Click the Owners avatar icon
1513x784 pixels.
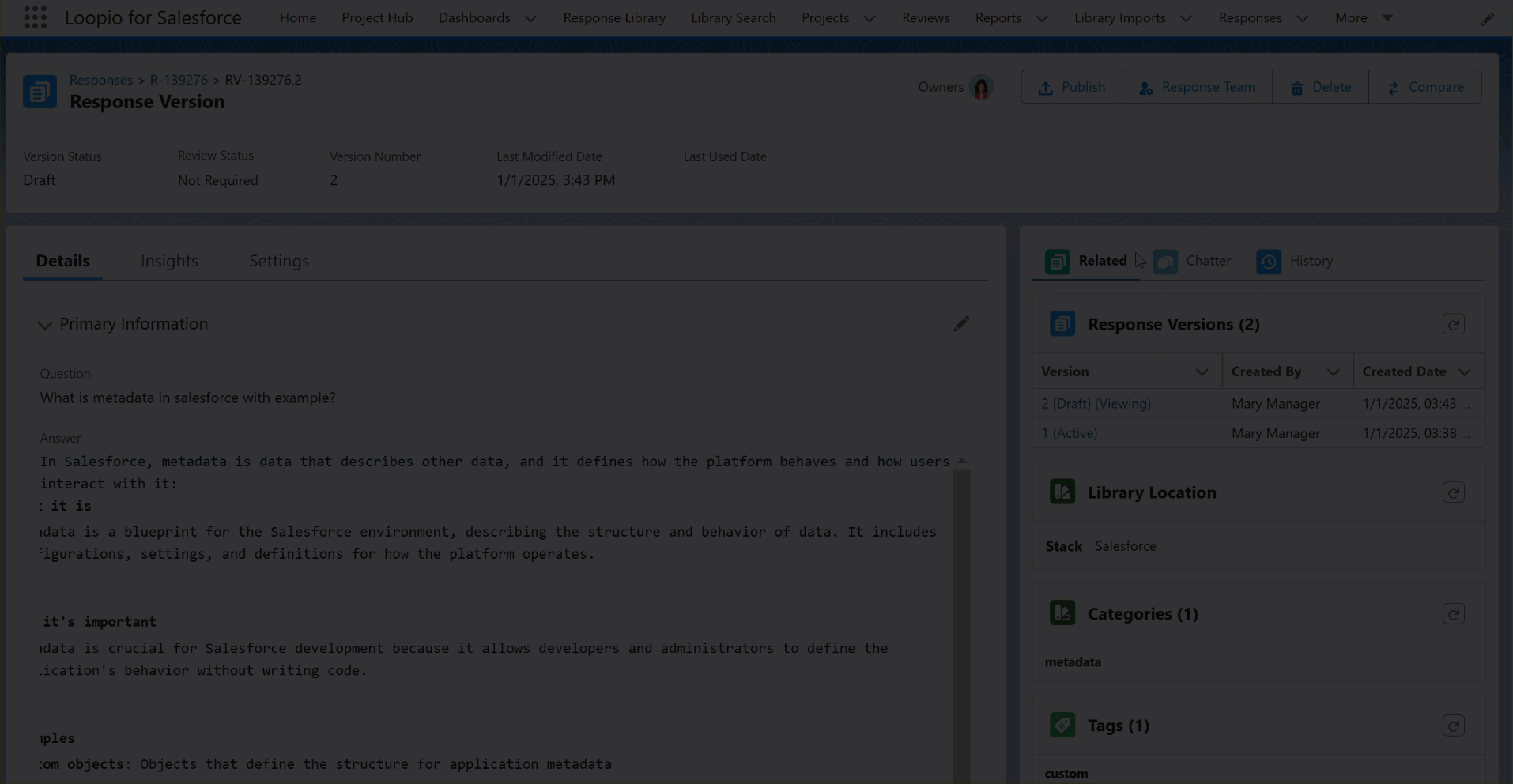coord(981,88)
